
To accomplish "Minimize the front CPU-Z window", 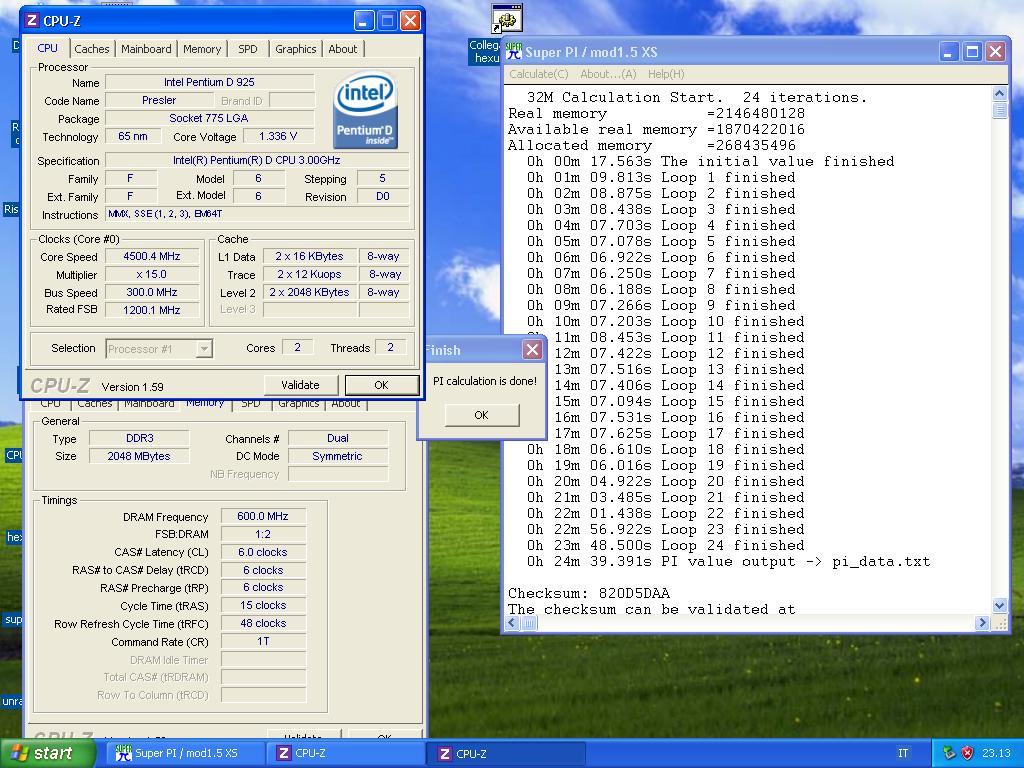I will coord(364,21).
